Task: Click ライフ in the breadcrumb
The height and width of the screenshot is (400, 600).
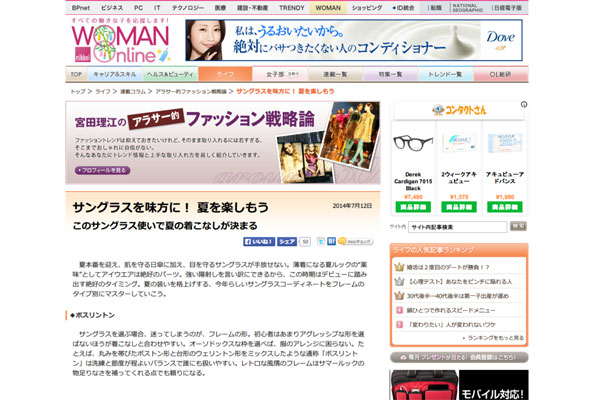Action: pyautogui.click(x=103, y=91)
